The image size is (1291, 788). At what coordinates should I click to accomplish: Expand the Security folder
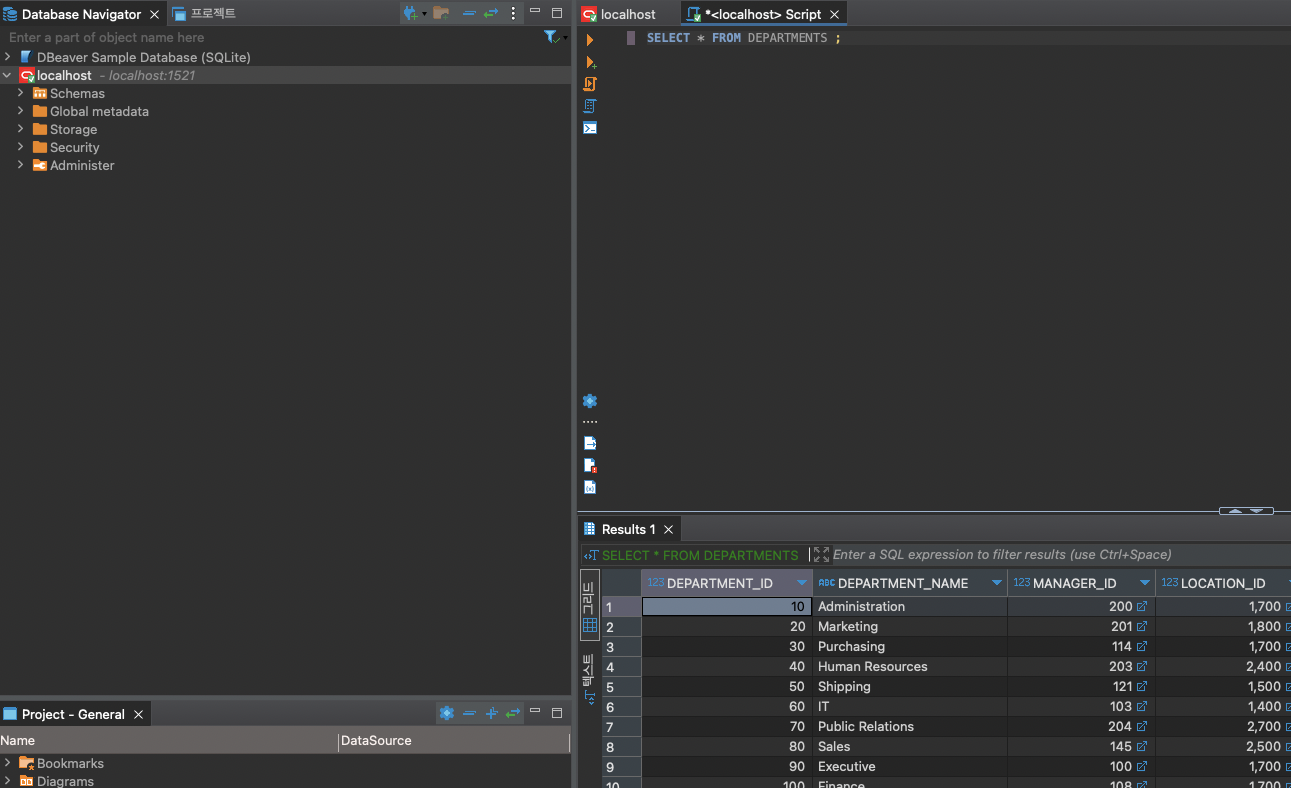click(21, 147)
